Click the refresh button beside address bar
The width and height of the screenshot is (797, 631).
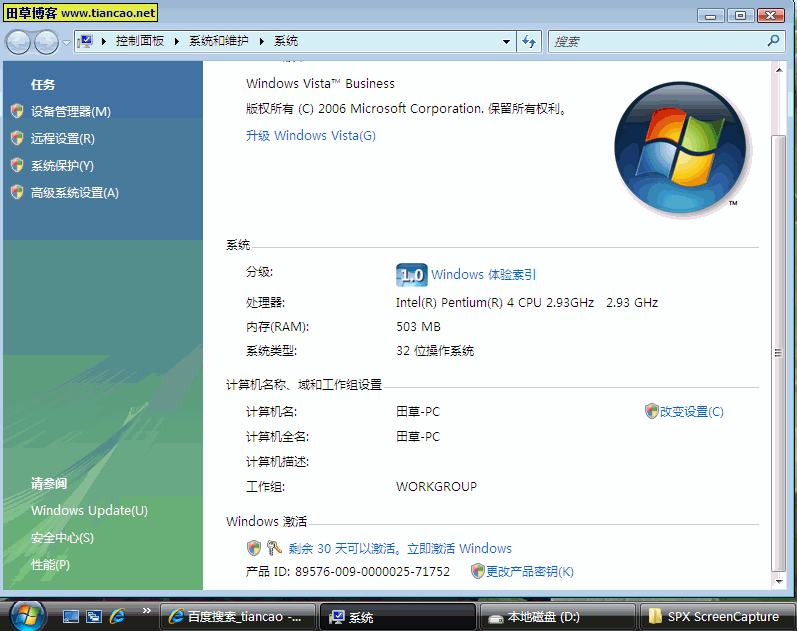tap(529, 42)
